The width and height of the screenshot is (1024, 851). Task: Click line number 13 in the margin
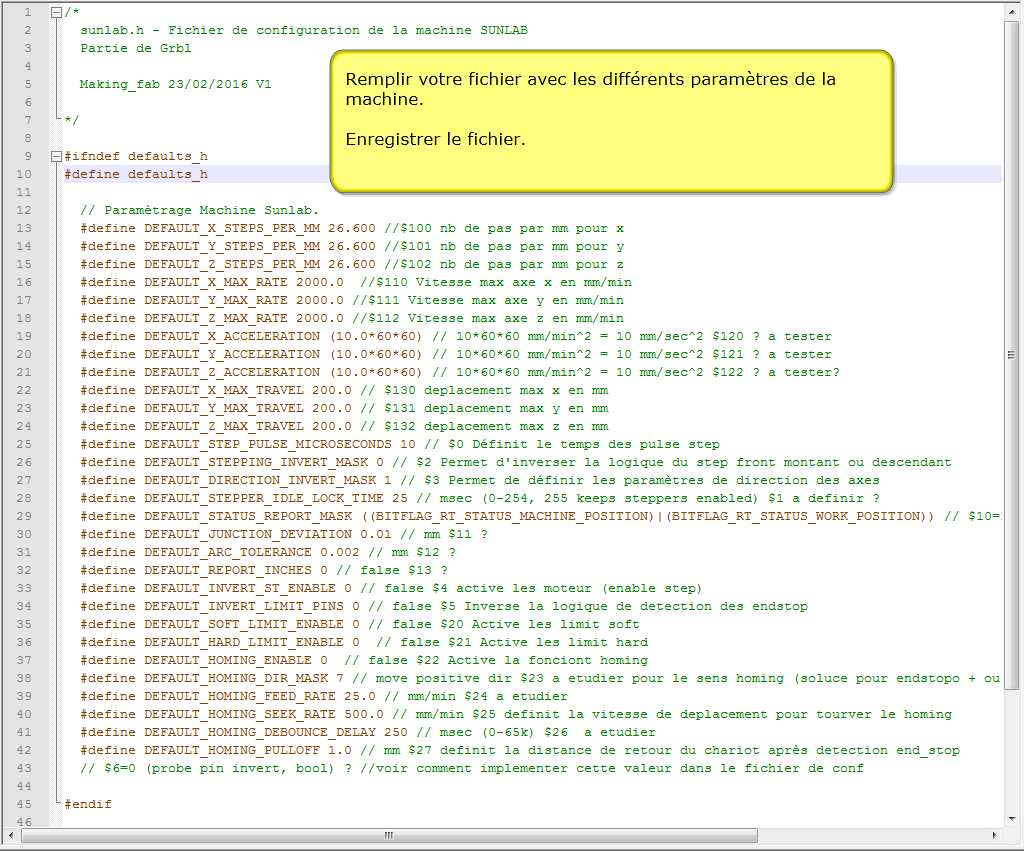tap(24, 229)
